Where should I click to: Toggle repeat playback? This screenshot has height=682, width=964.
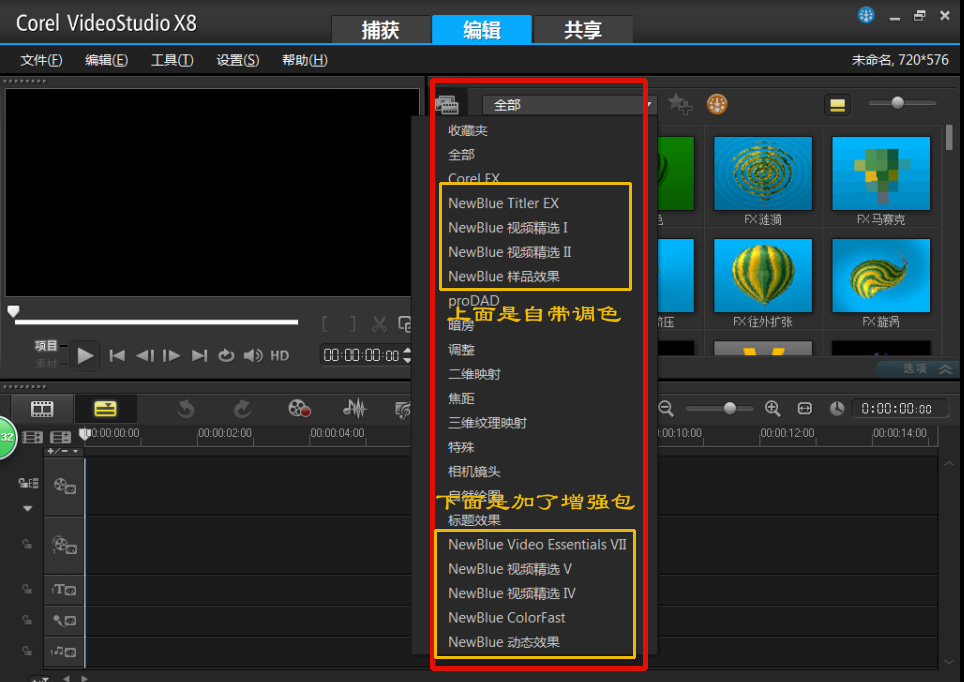click(x=226, y=355)
